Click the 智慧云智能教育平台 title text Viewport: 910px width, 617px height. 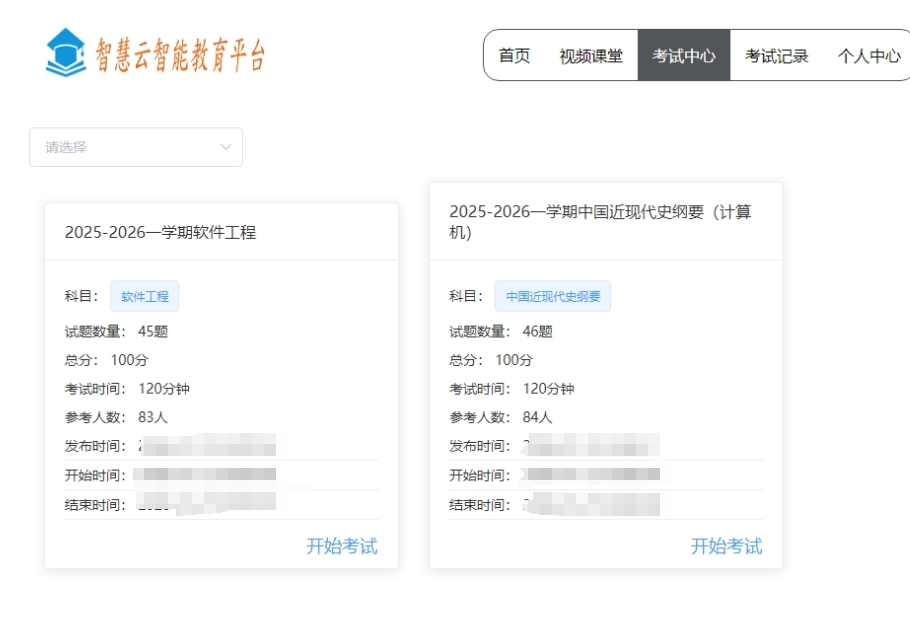point(180,55)
